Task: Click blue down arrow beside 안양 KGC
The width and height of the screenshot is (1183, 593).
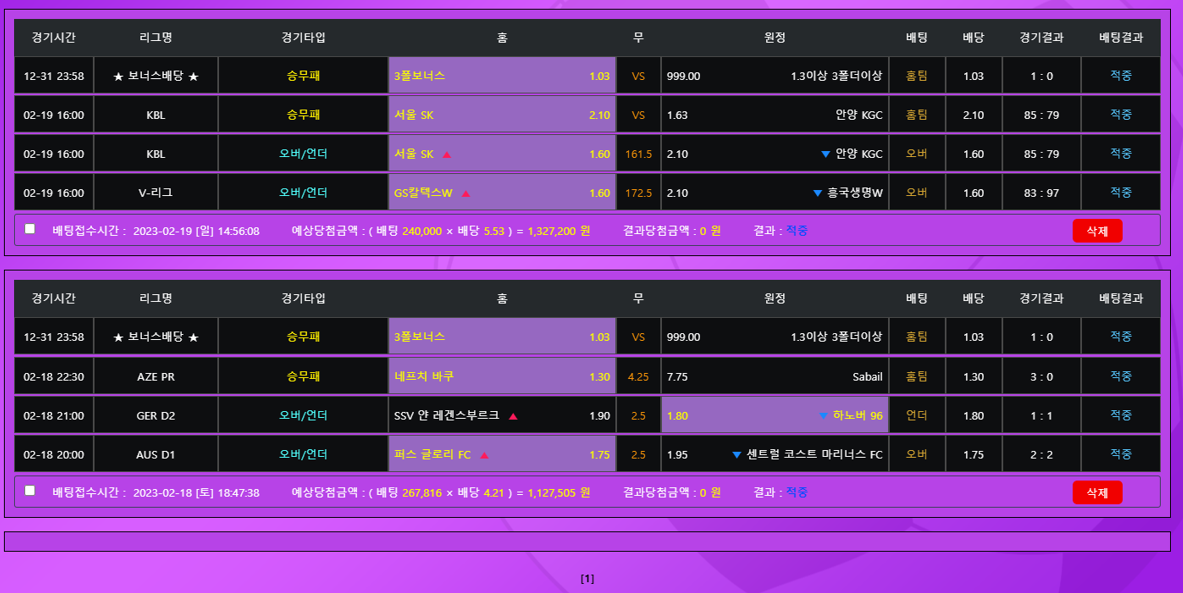Action: click(825, 155)
